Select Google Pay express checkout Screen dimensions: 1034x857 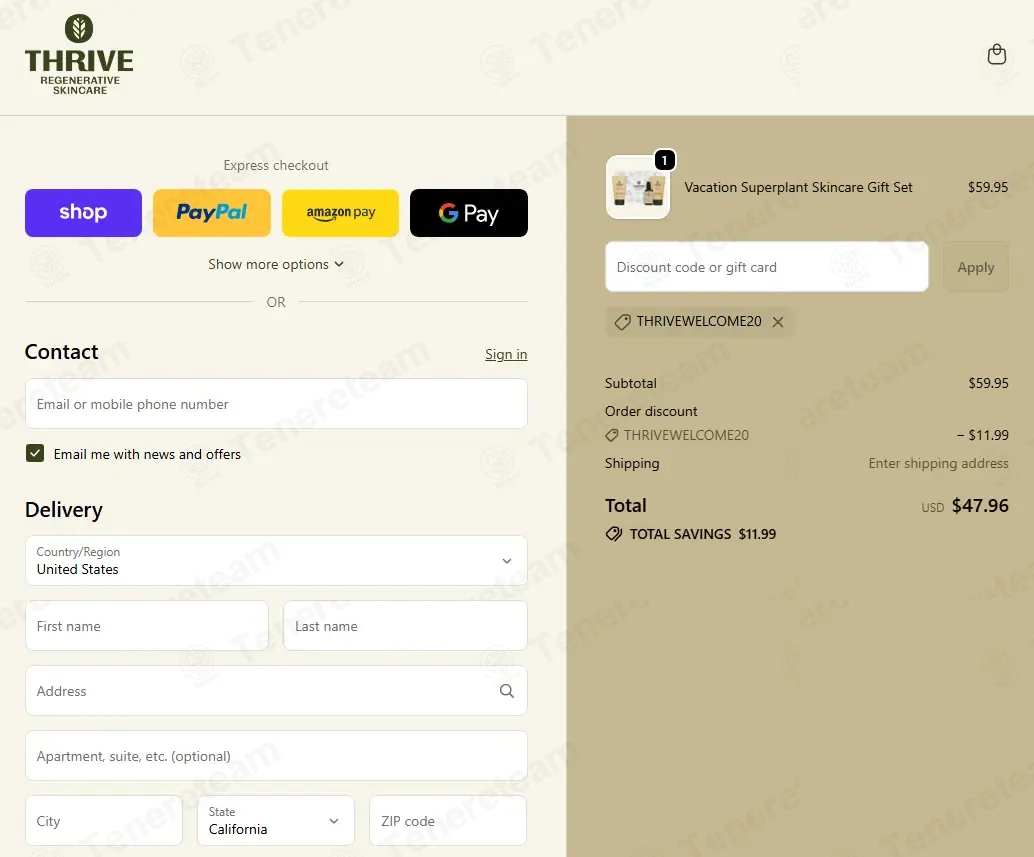tap(469, 213)
